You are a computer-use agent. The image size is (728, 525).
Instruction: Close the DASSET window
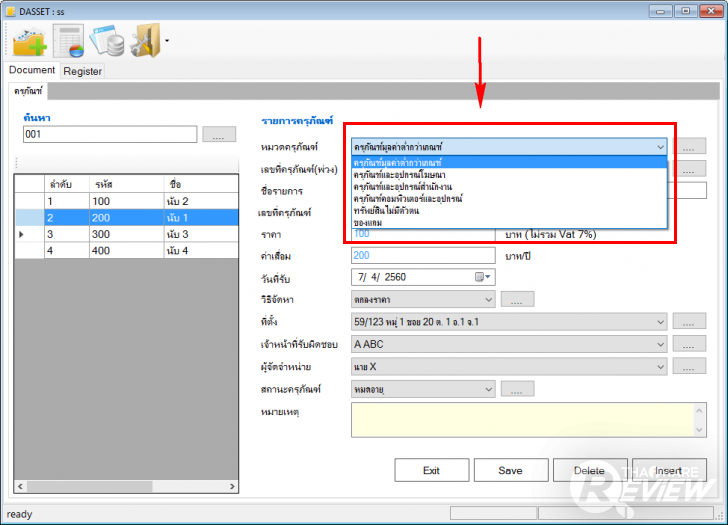point(710,11)
